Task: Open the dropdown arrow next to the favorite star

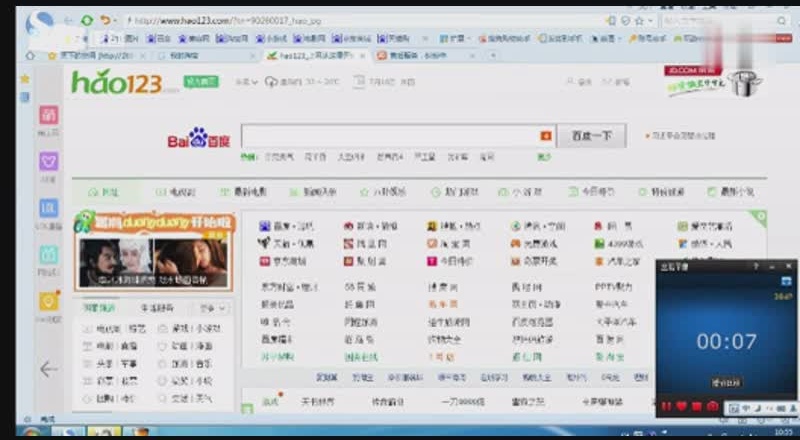Action: point(650,21)
